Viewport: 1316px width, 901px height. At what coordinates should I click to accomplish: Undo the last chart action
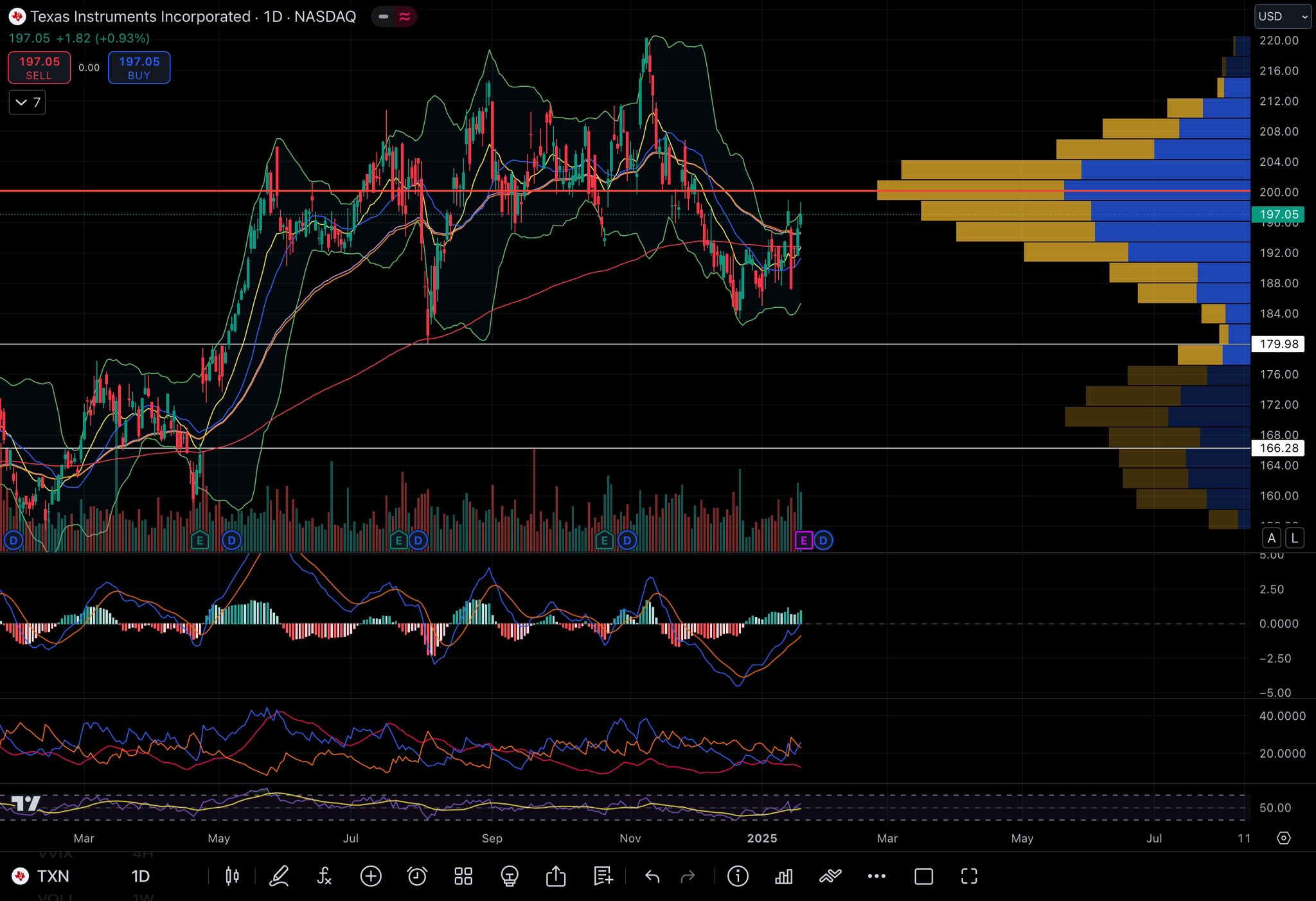point(652,876)
